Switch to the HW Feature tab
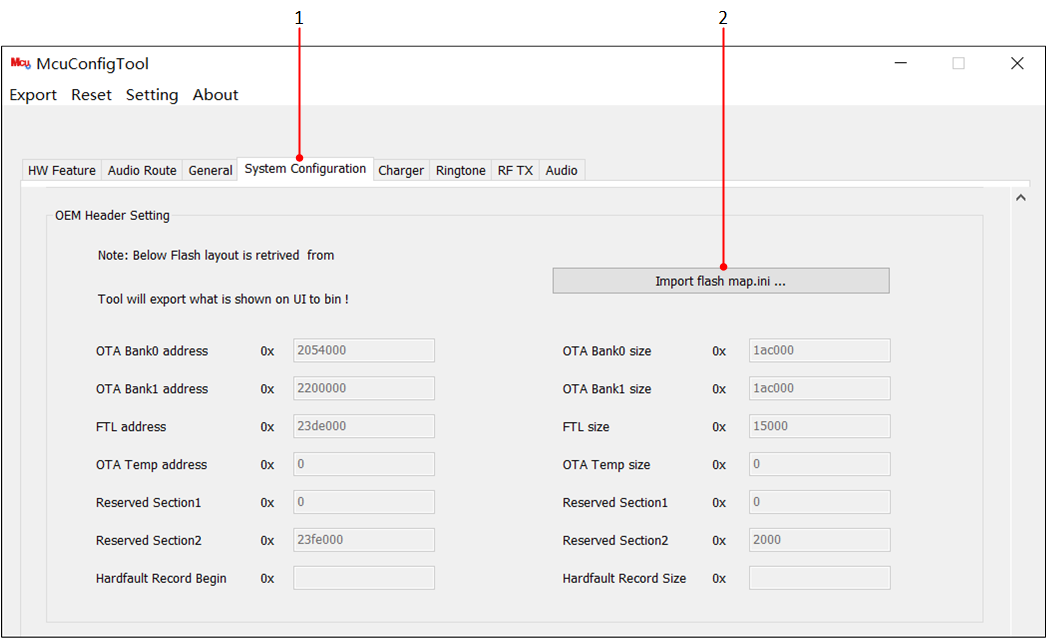 click(x=61, y=170)
